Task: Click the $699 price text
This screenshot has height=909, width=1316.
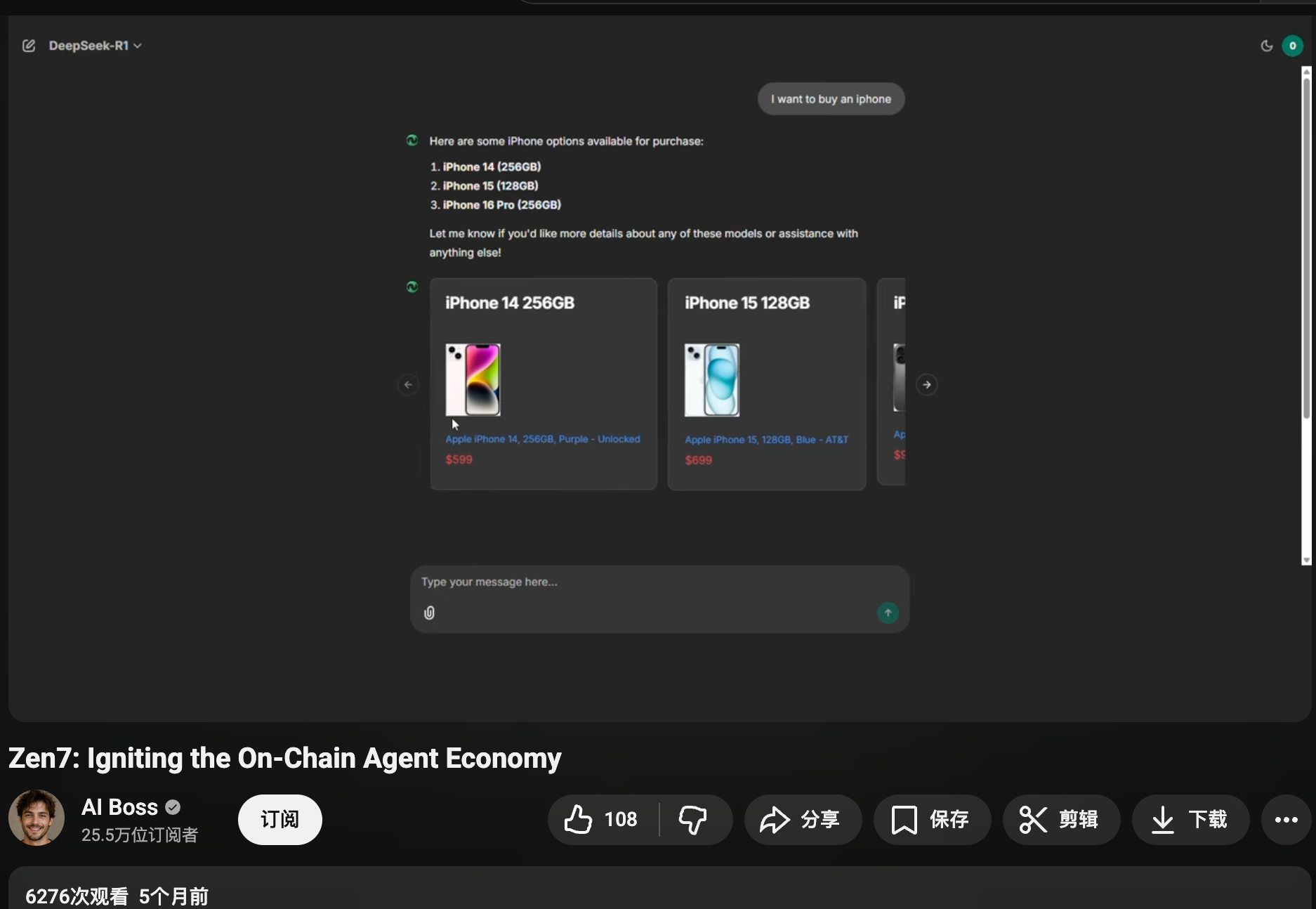Action: click(x=699, y=460)
